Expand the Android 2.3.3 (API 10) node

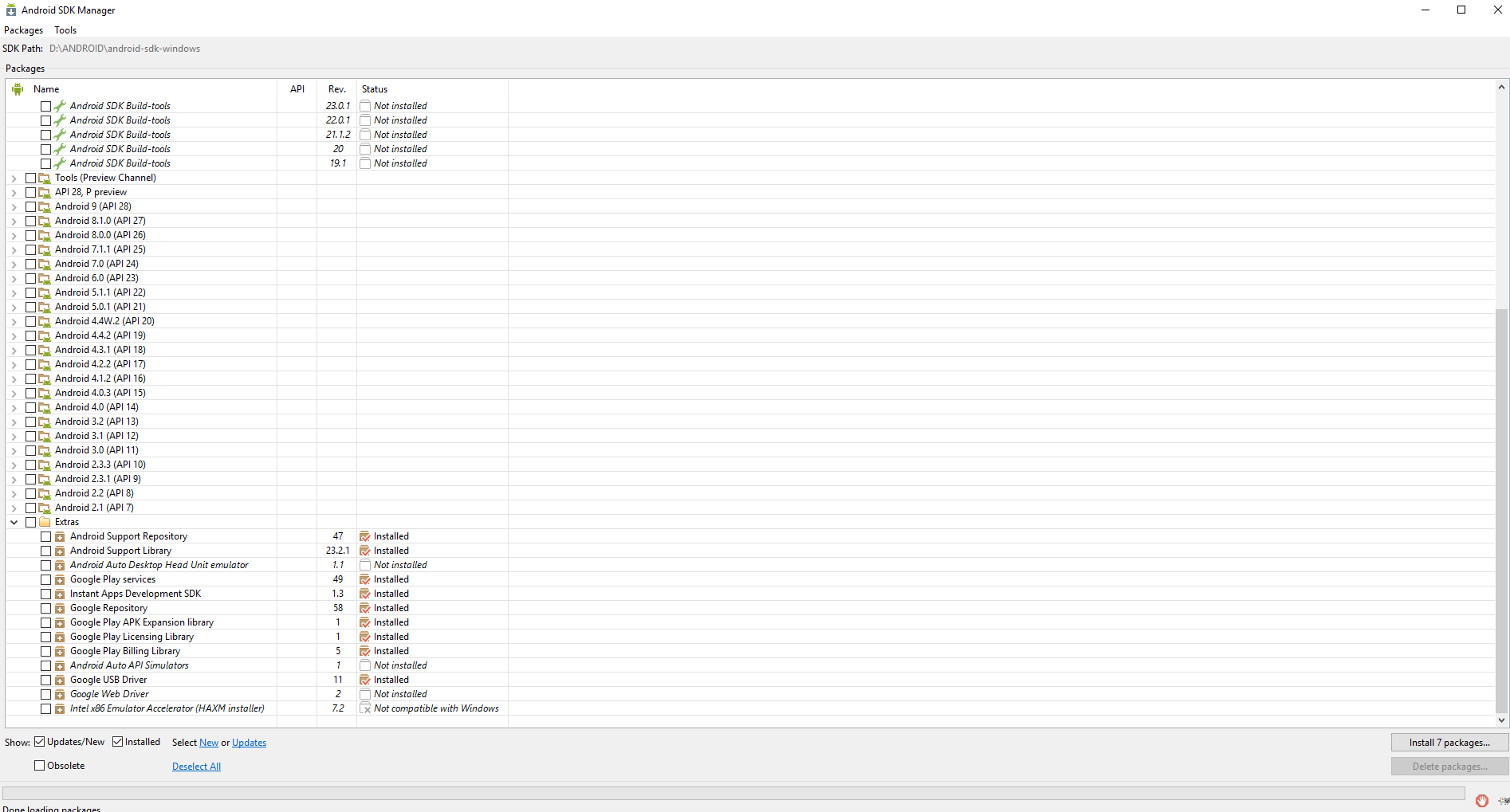pyautogui.click(x=14, y=465)
